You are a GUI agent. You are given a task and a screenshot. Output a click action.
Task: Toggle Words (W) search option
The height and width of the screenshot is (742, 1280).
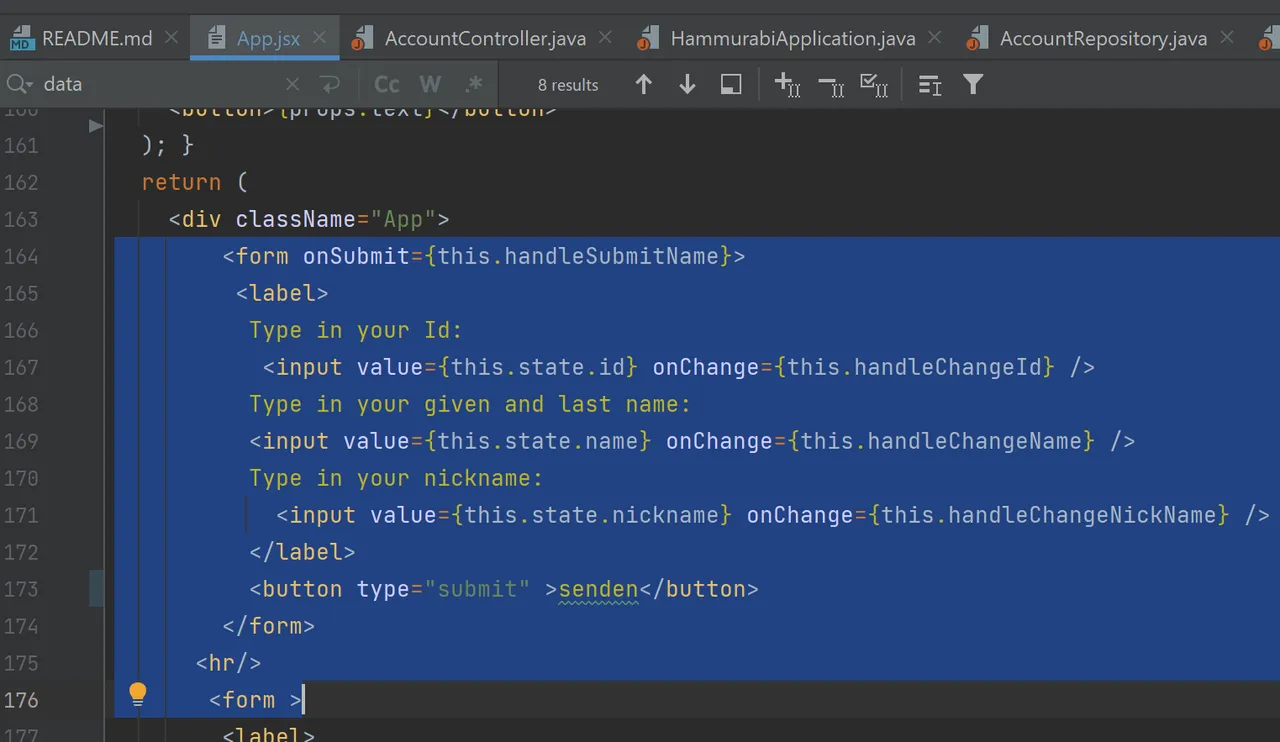point(430,85)
